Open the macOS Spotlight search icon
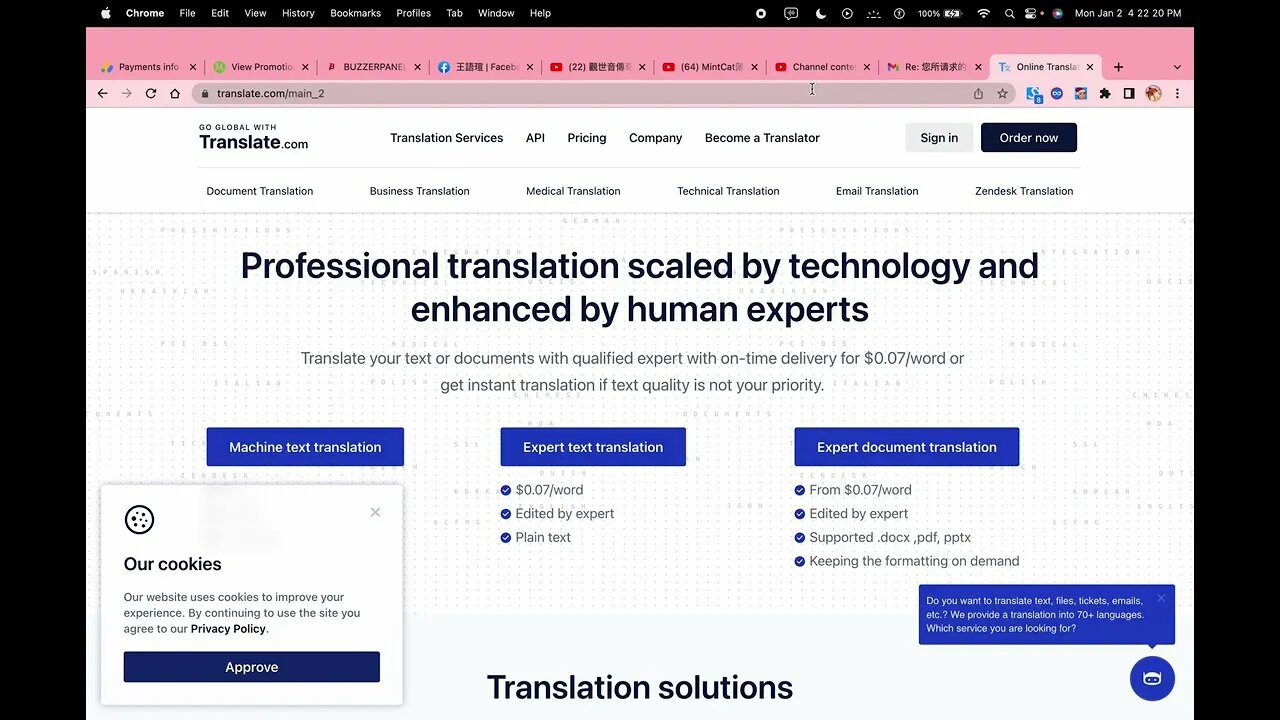Viewport: 1280px width, 720px height. click(1010, 13)
